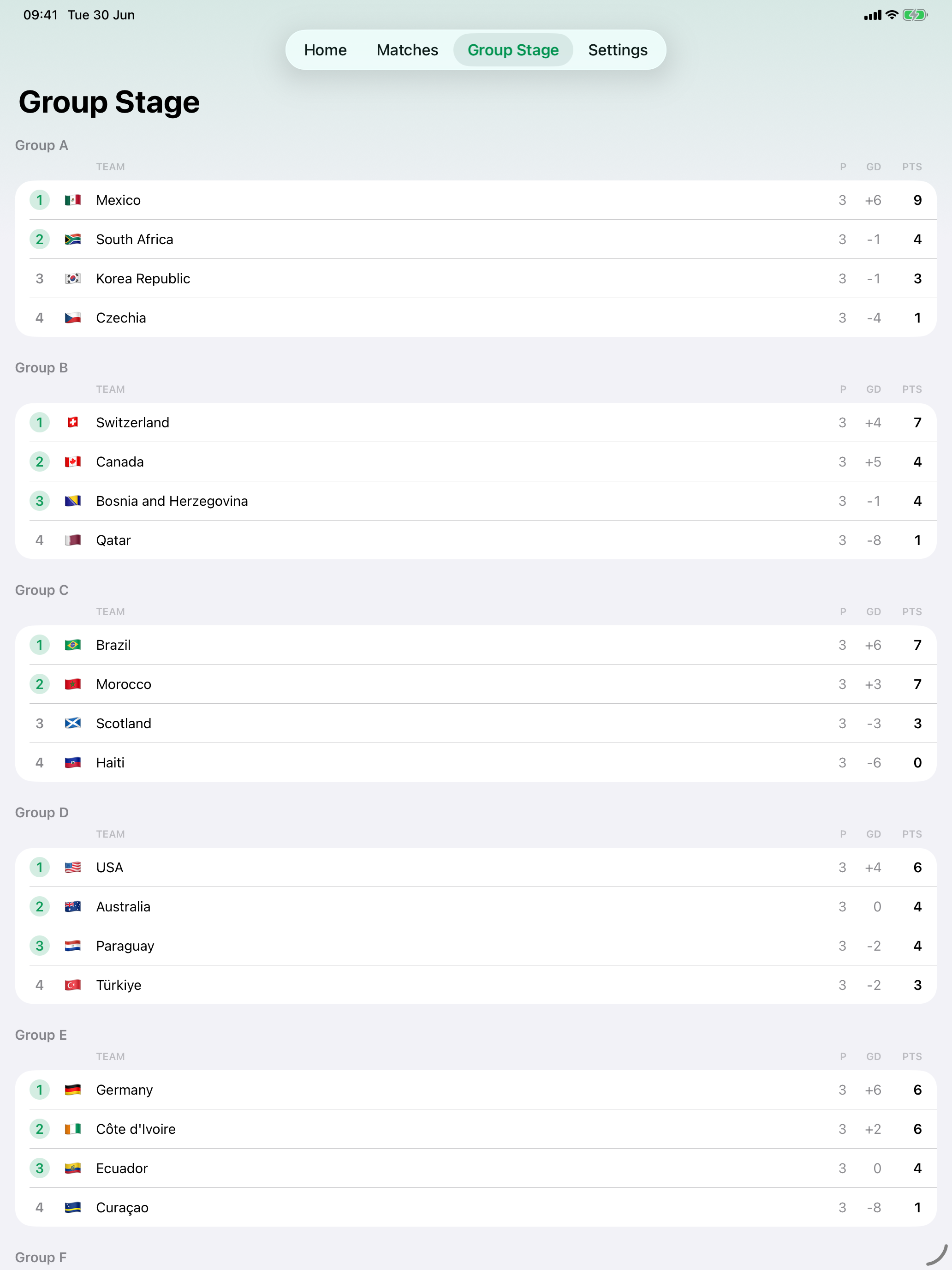Select the Morocco standings row
Viewport: 952px width, 1270px height.
coord(476,684)
